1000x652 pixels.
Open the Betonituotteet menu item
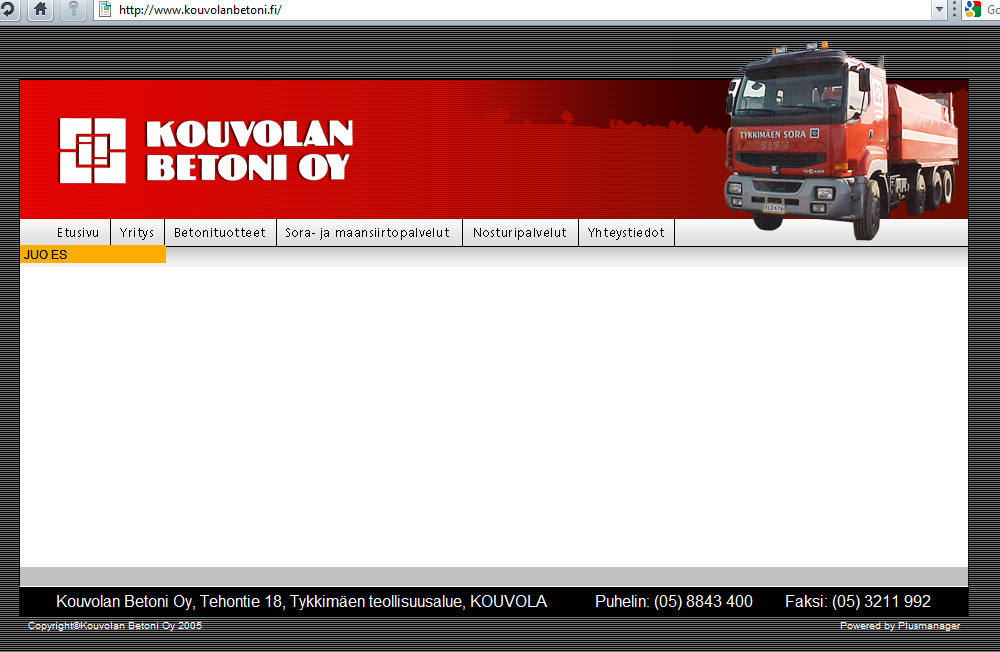pyautogui.click(x=220, y=233)
